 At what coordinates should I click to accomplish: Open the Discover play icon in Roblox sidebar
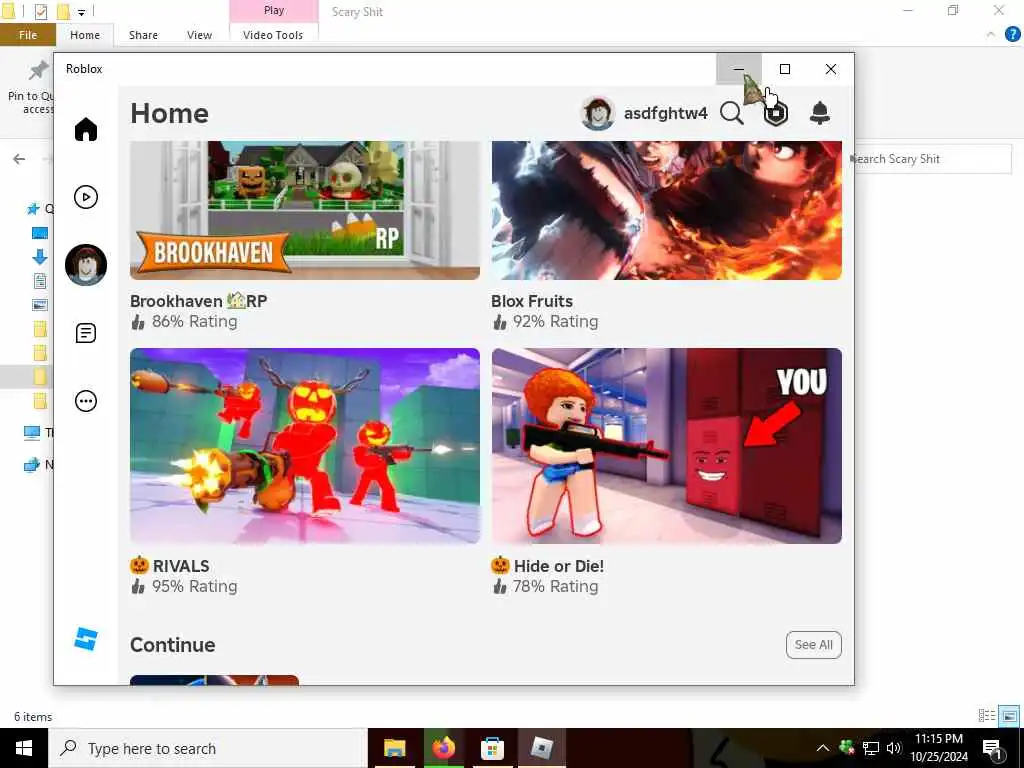[x=86, y=197]
